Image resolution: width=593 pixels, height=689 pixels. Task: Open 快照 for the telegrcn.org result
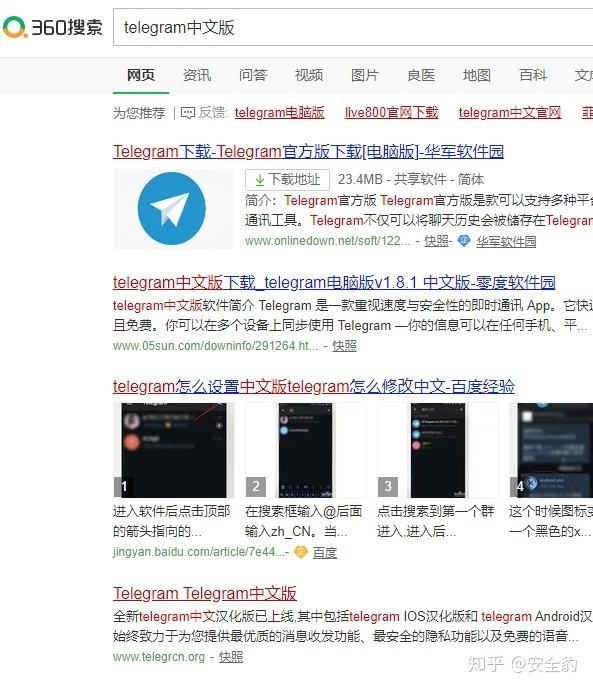231,657
